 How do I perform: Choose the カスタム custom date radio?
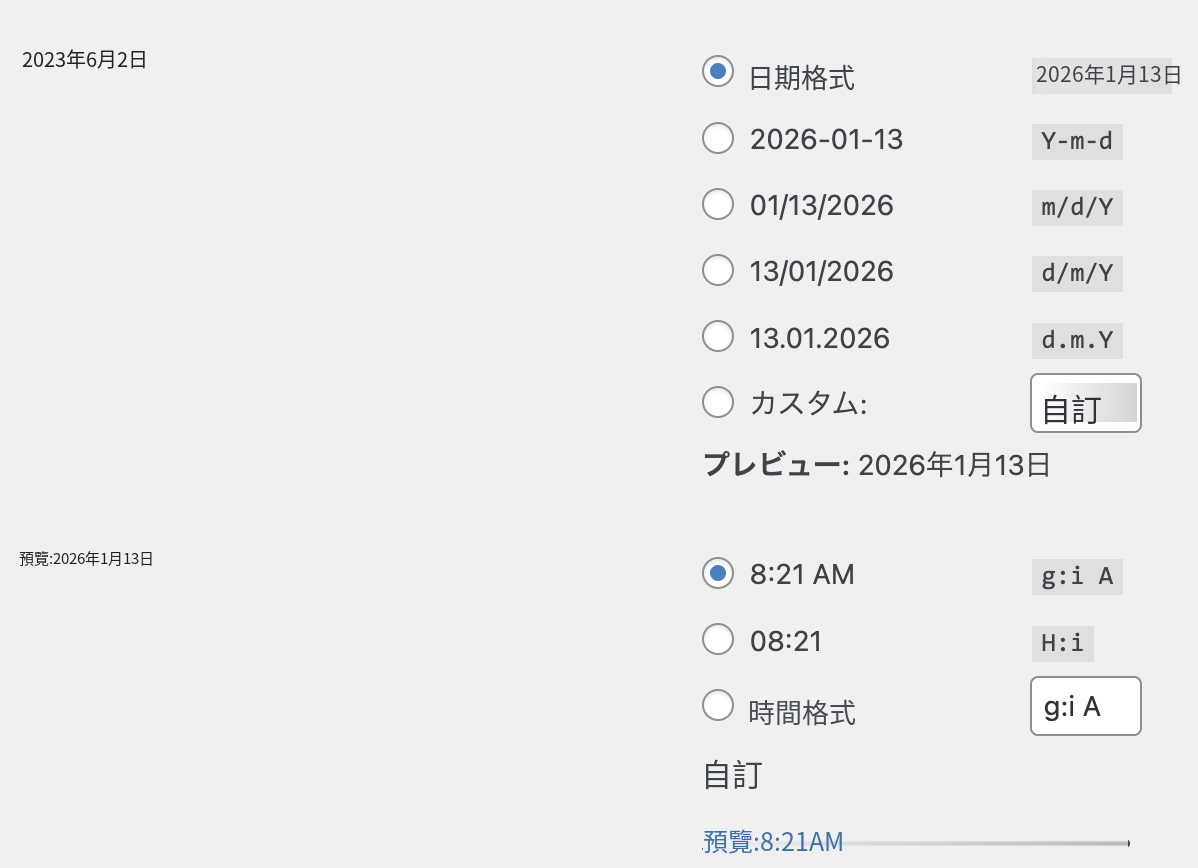coord(717,402)
